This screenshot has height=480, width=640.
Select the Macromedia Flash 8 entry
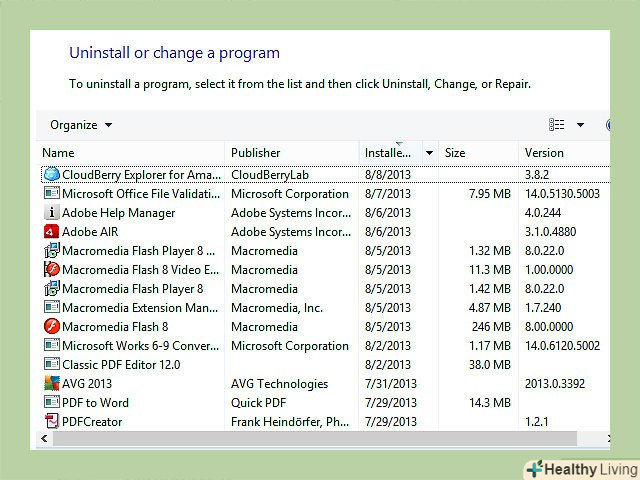115,327
